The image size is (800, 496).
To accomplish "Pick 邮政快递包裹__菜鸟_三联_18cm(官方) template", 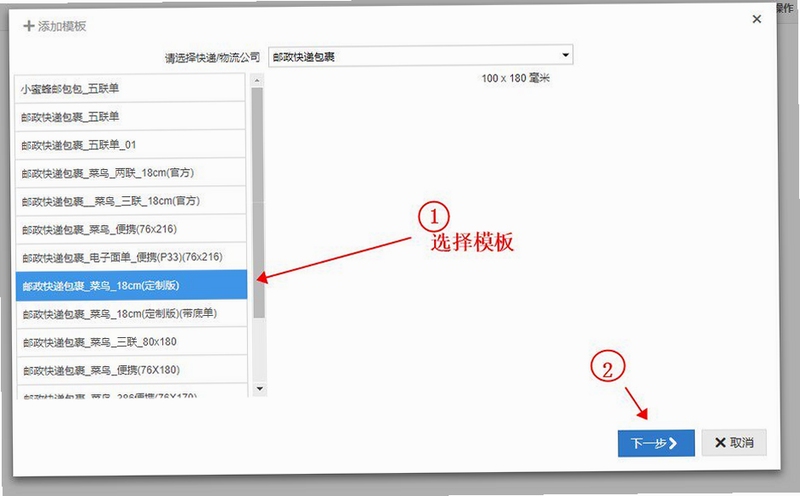I will tap(131, 201).
